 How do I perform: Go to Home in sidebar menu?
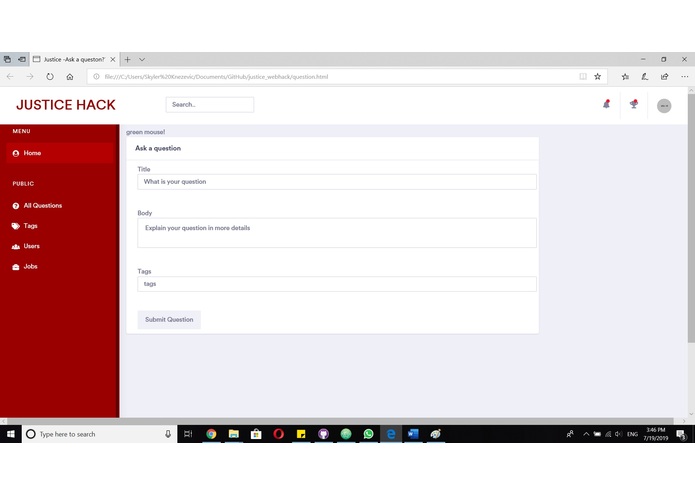pyautogui.click(x=60, y=153)
